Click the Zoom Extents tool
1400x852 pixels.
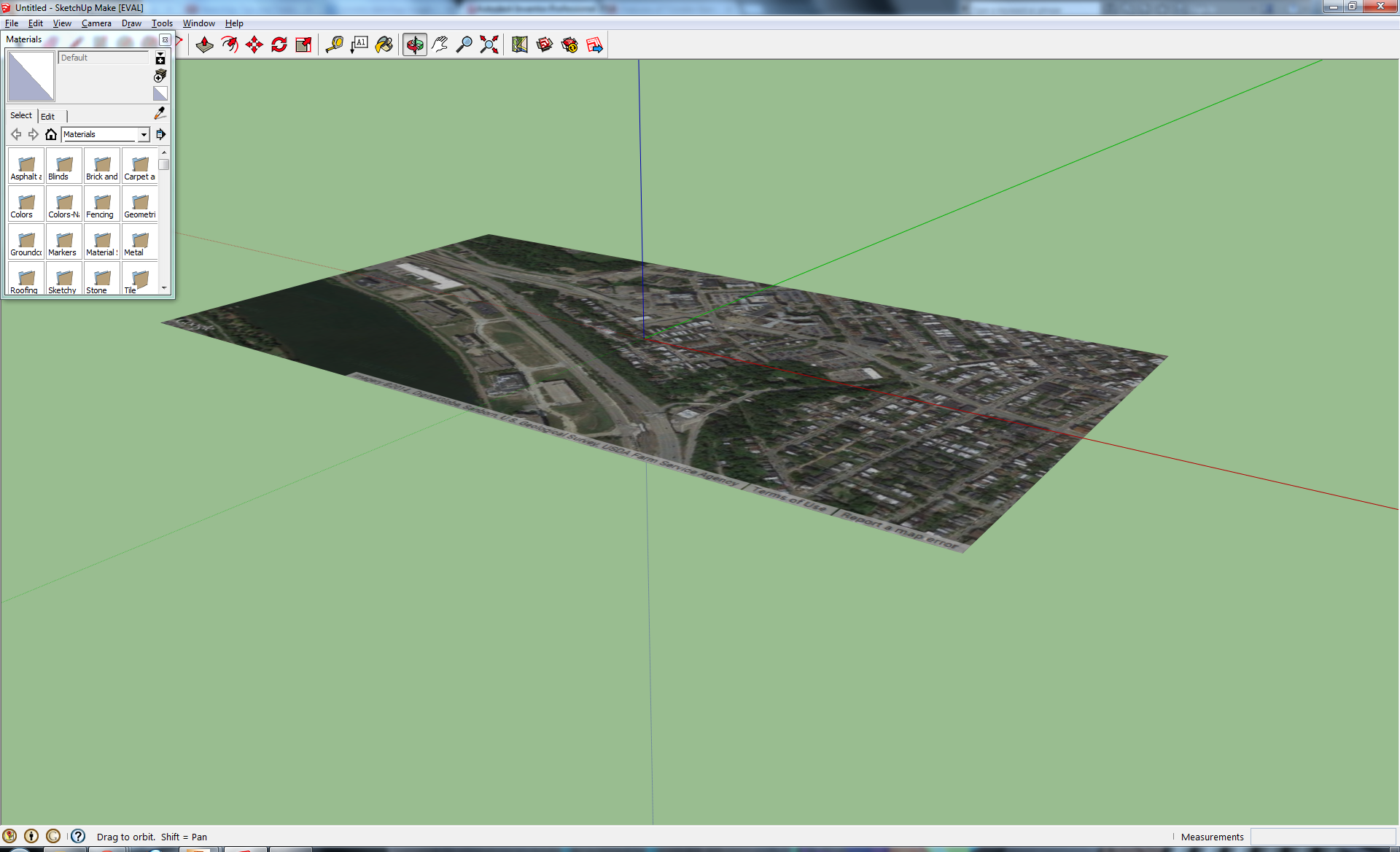coord(489,45)
